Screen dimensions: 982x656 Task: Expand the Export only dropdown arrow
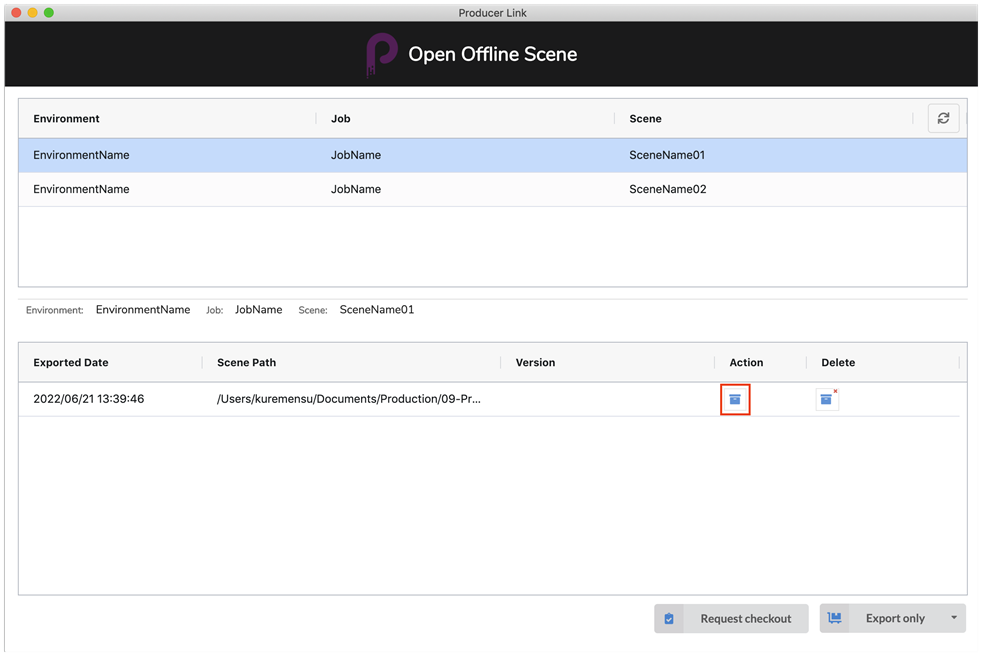tap(954, 618)
